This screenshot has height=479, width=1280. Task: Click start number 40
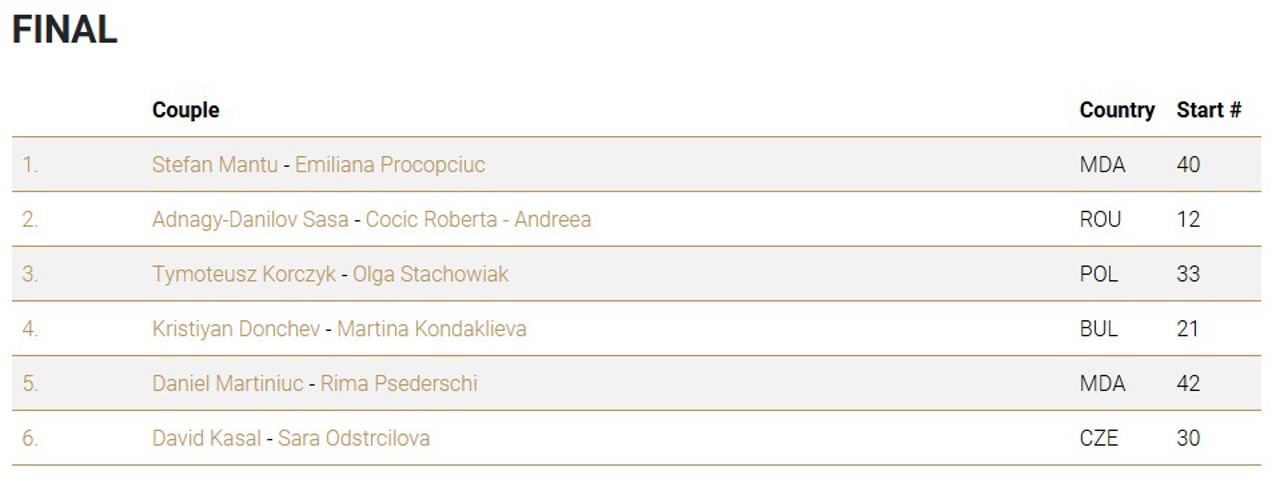(x=1188, y=165)
